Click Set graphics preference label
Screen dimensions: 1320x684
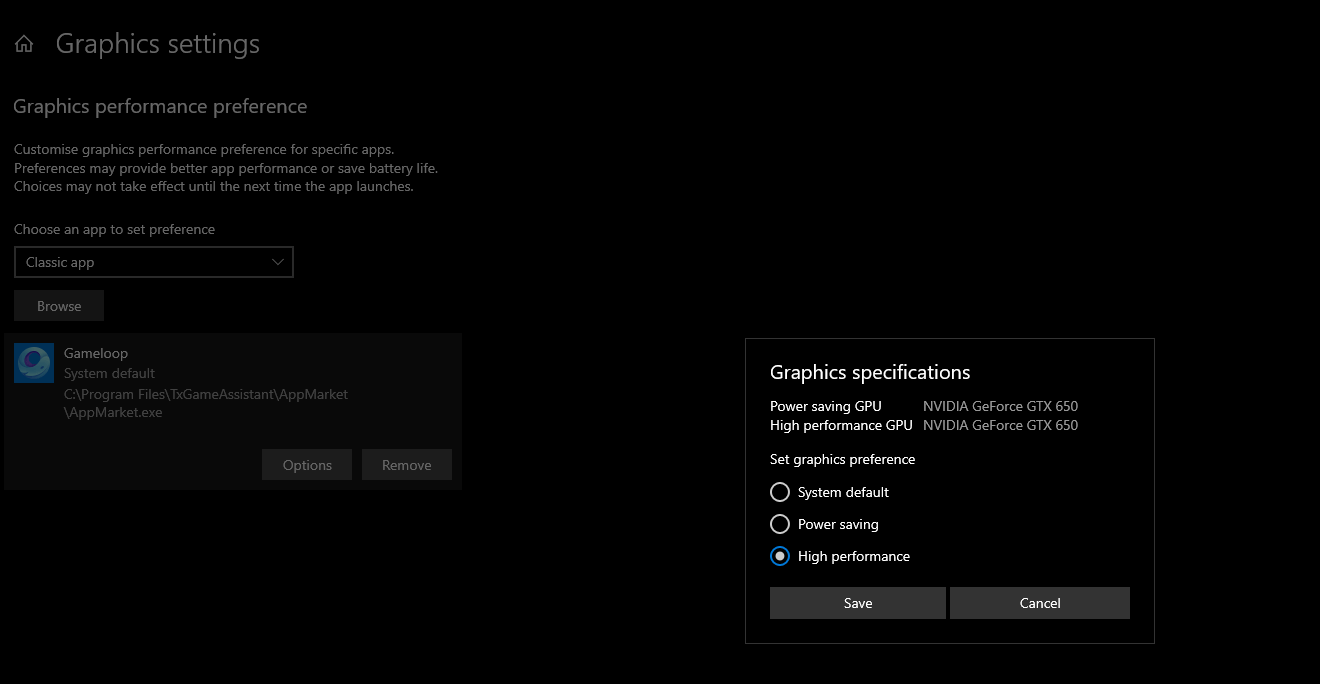tap(843, 459)
